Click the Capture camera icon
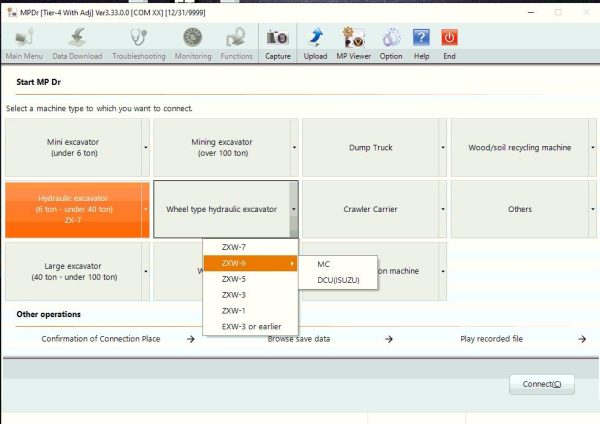This screenshot has height=424, width=600. tap(277, 38)
